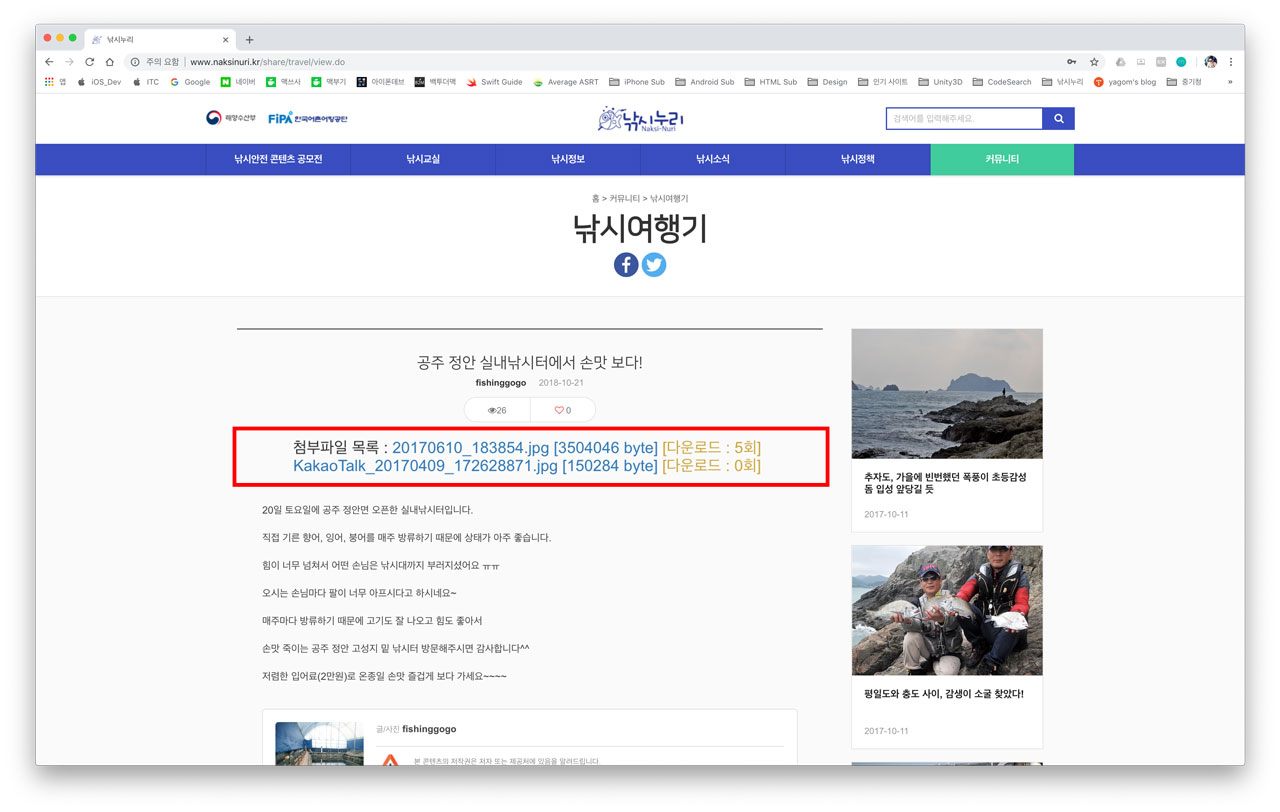Open the Chrome three-dot menu
The height and width of the screenshot is (812, 1280).
pos(1232,61)
